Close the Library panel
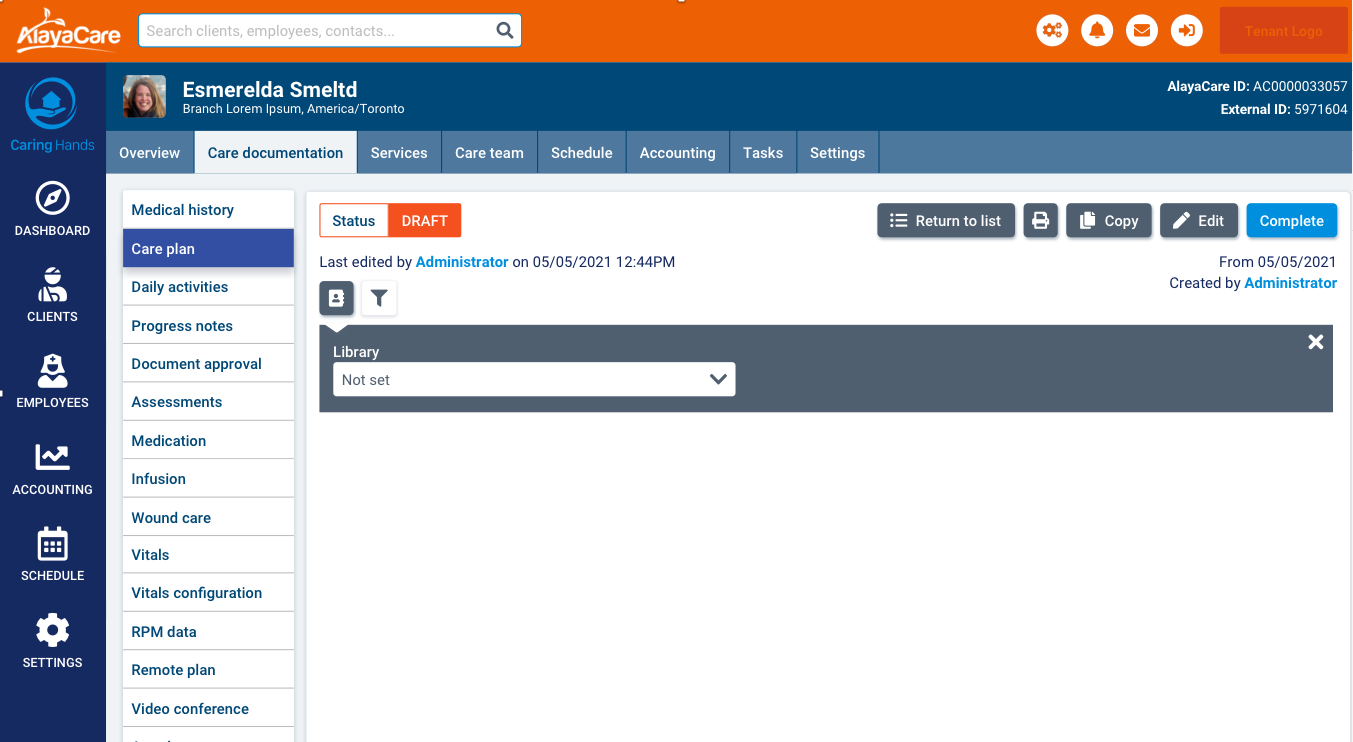This screenshot has width=1353, height=742. (1315, 342)
